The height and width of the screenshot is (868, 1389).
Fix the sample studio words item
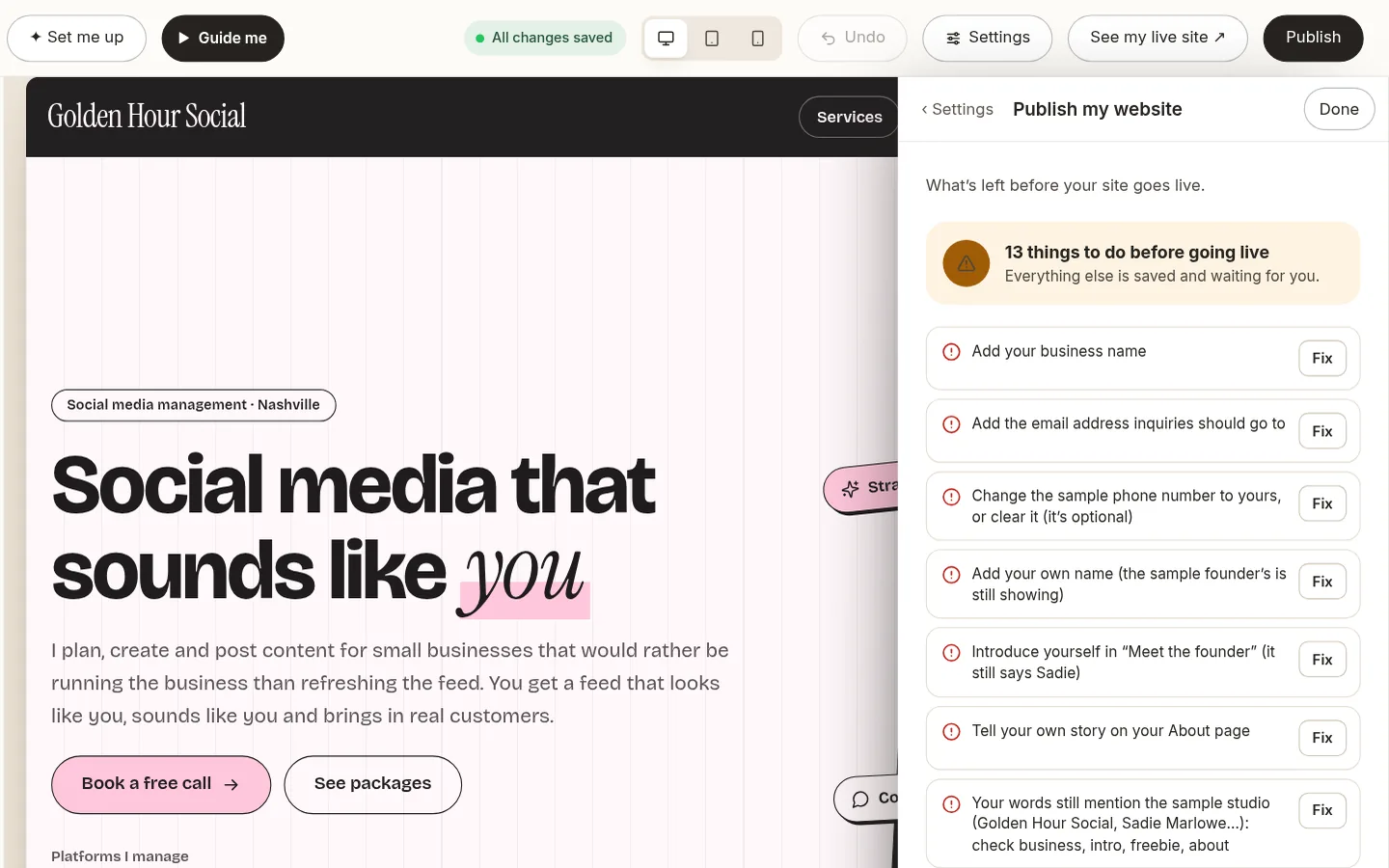point(1322,810)
